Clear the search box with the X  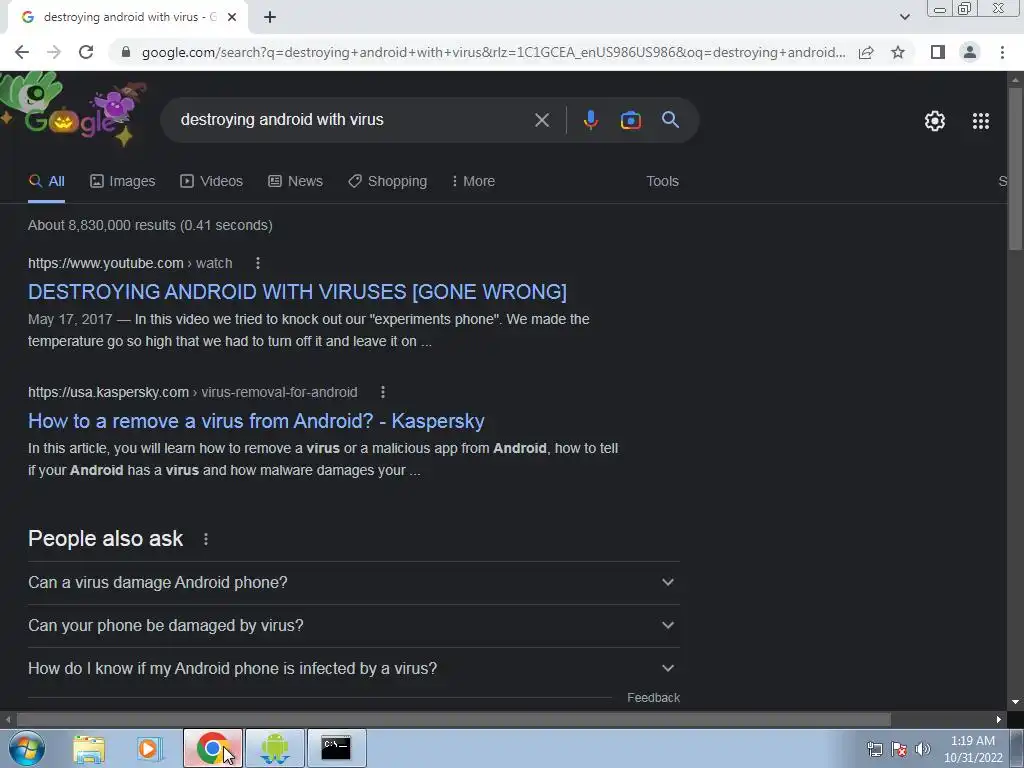(541, 120)
